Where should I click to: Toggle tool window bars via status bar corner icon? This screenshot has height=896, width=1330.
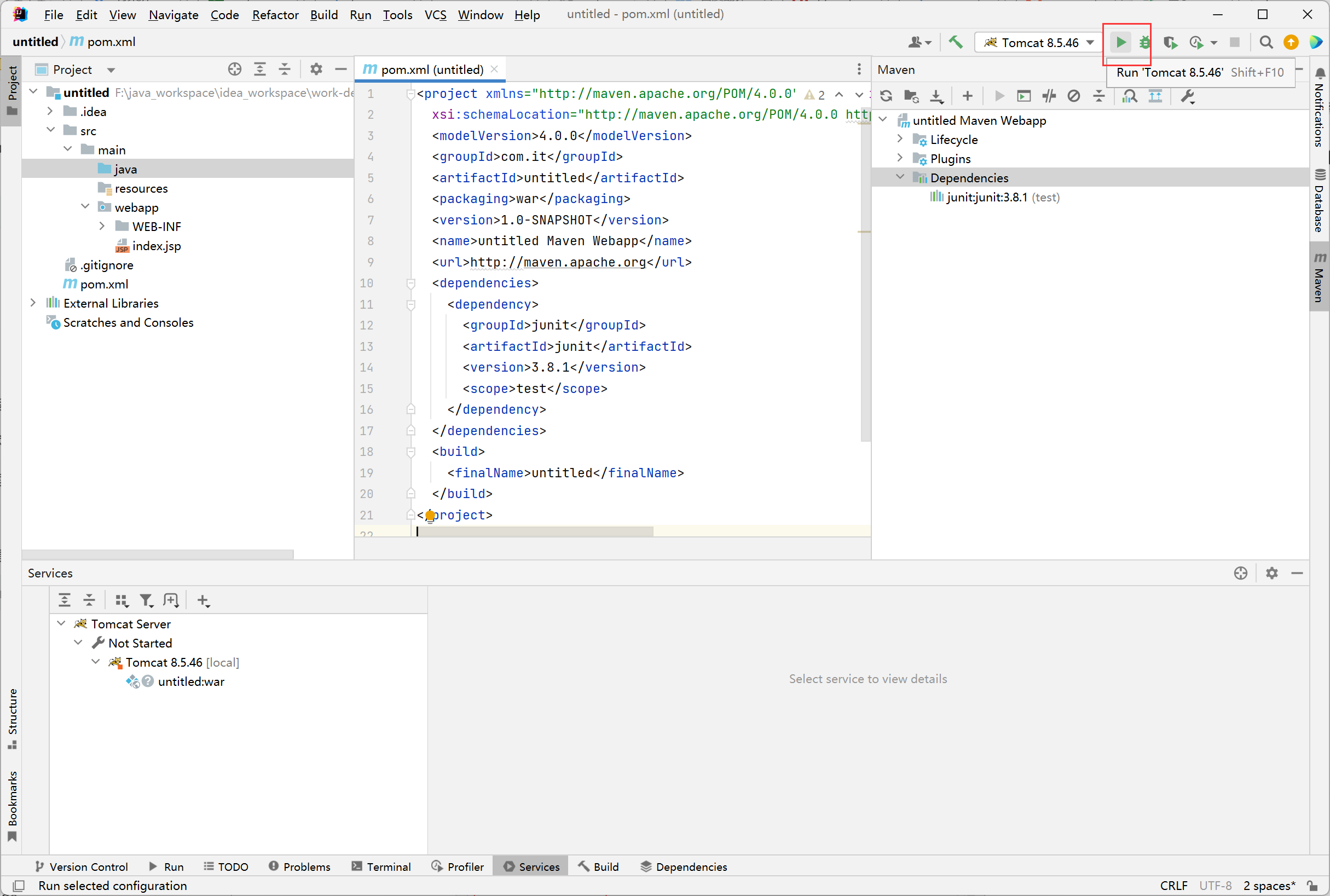pyautogui.click(x=18, y=886)
